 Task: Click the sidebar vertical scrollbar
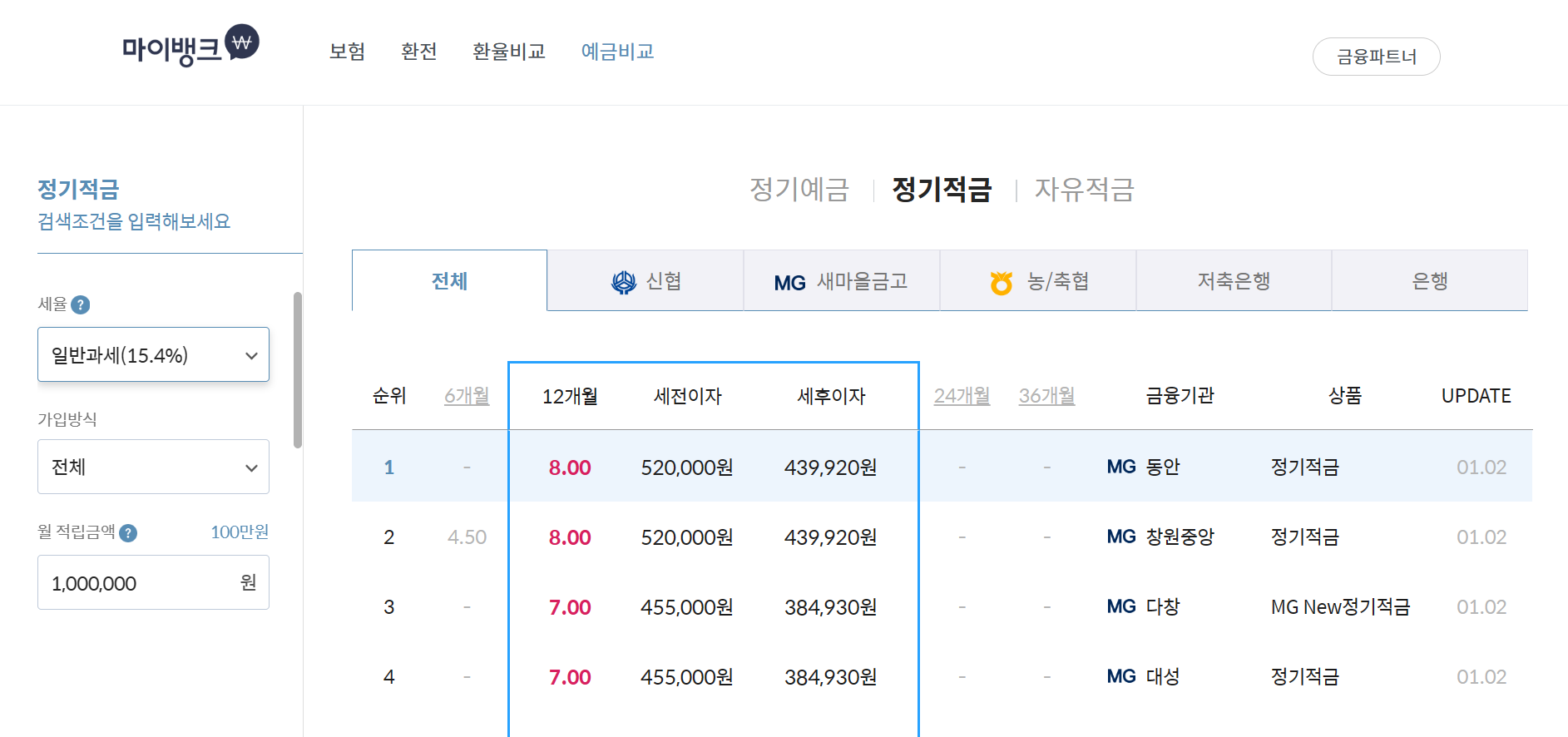coord(298,370)
